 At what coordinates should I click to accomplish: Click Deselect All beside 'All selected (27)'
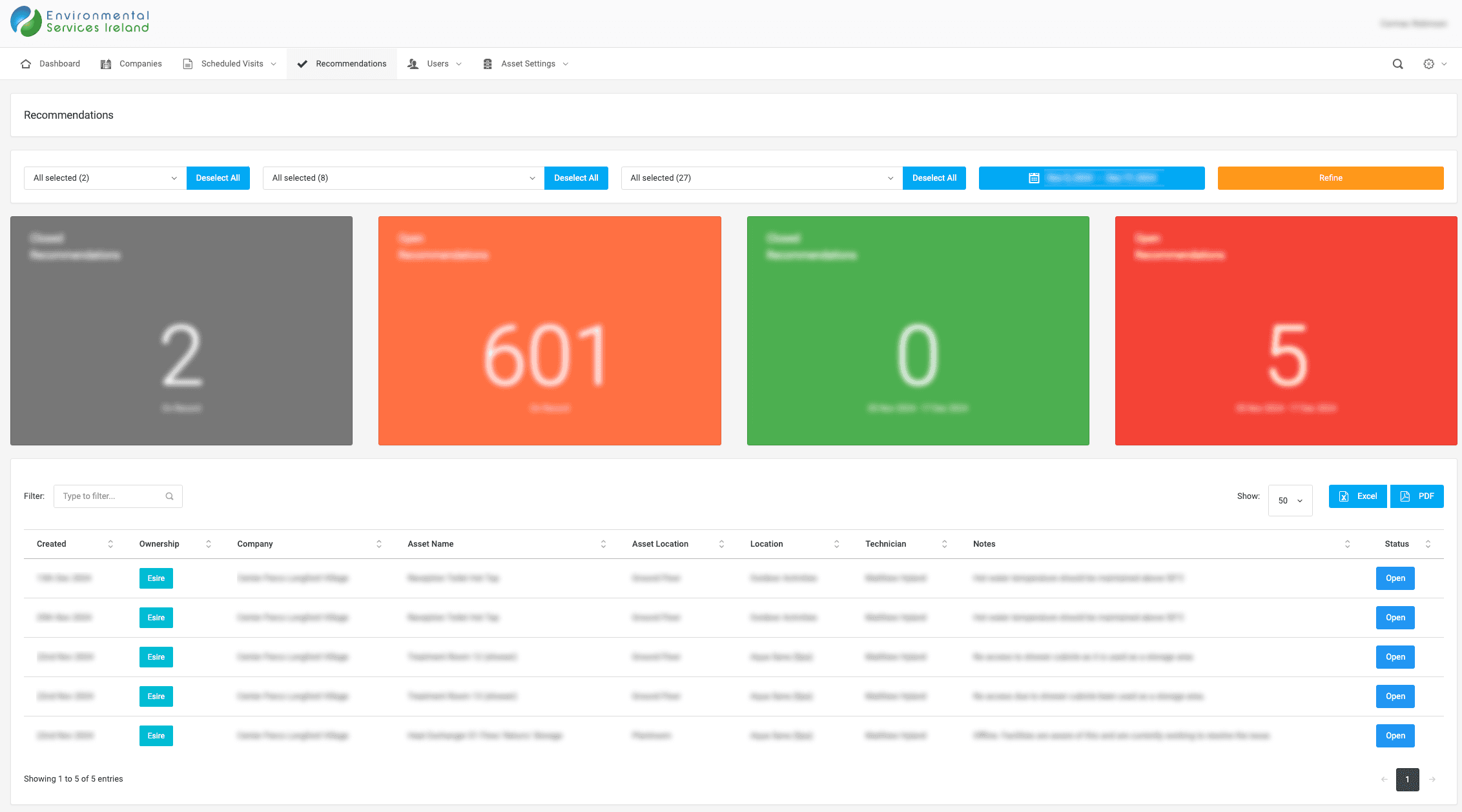(x=934, y=178)
